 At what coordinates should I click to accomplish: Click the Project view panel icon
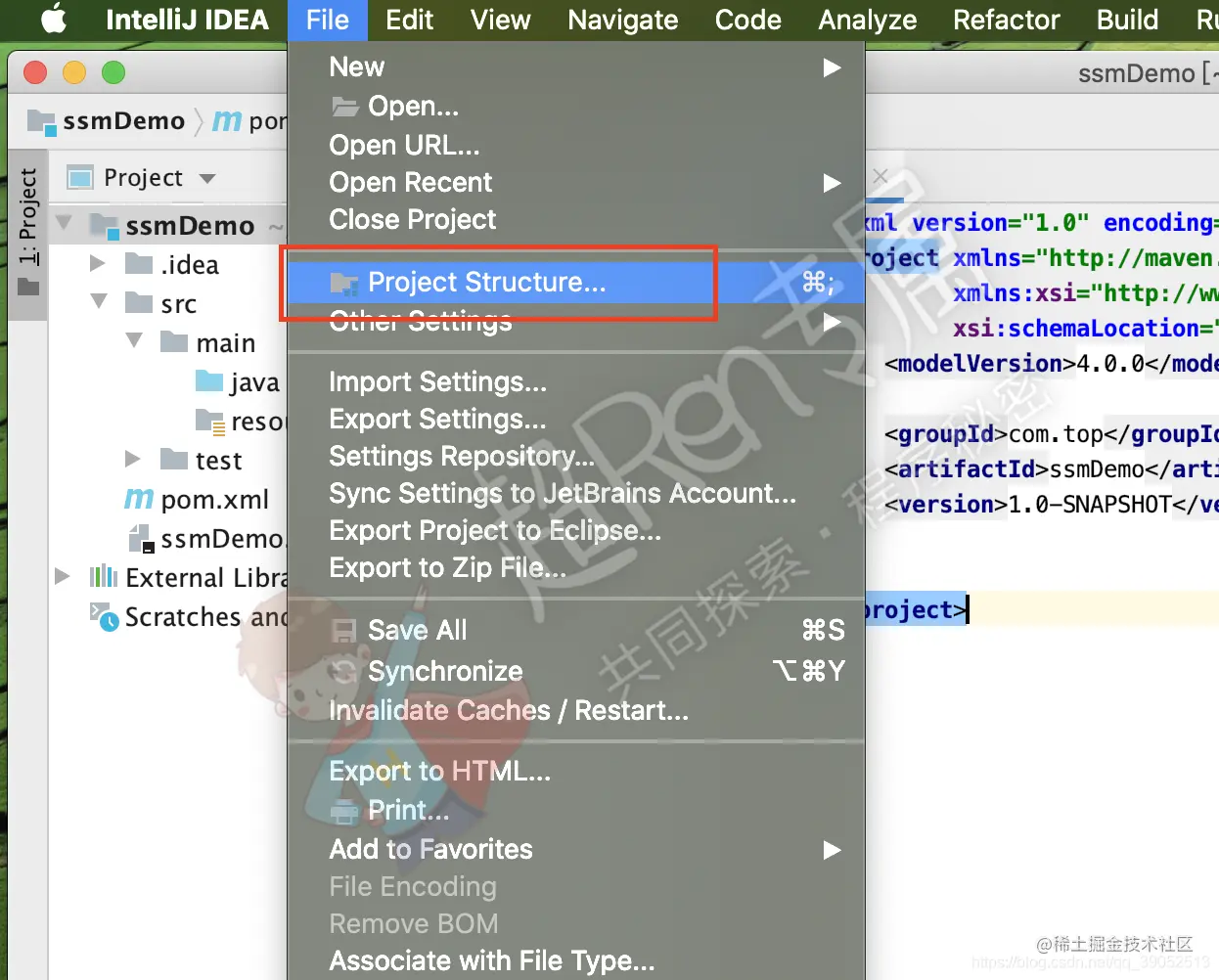pos(79,177)
